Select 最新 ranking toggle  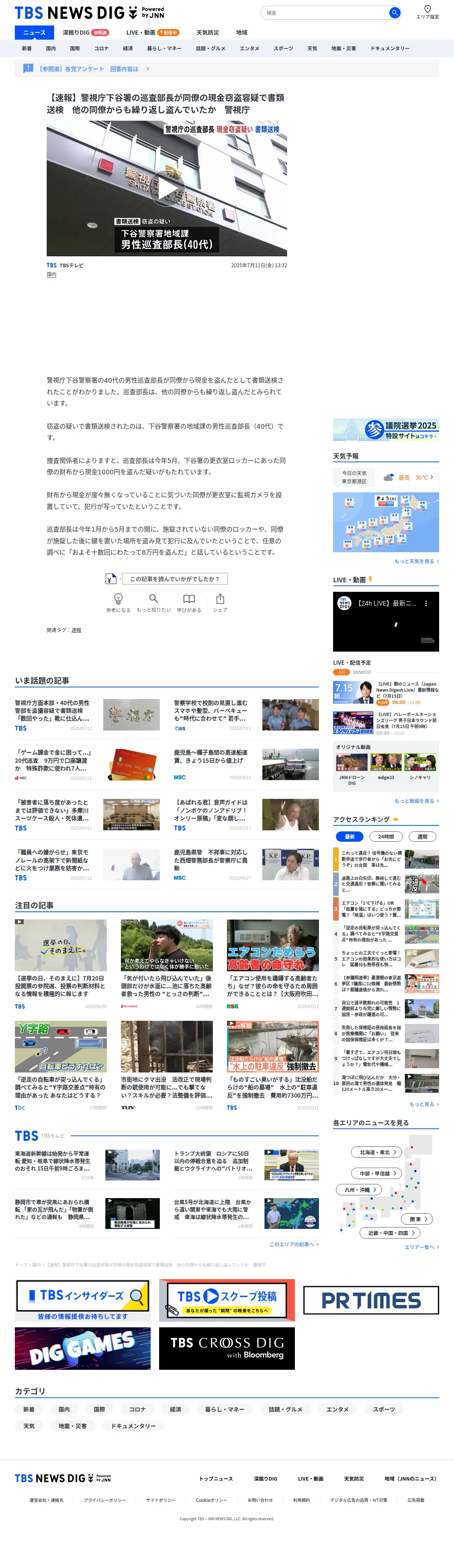pyautogui.click(x=349, y=836)
